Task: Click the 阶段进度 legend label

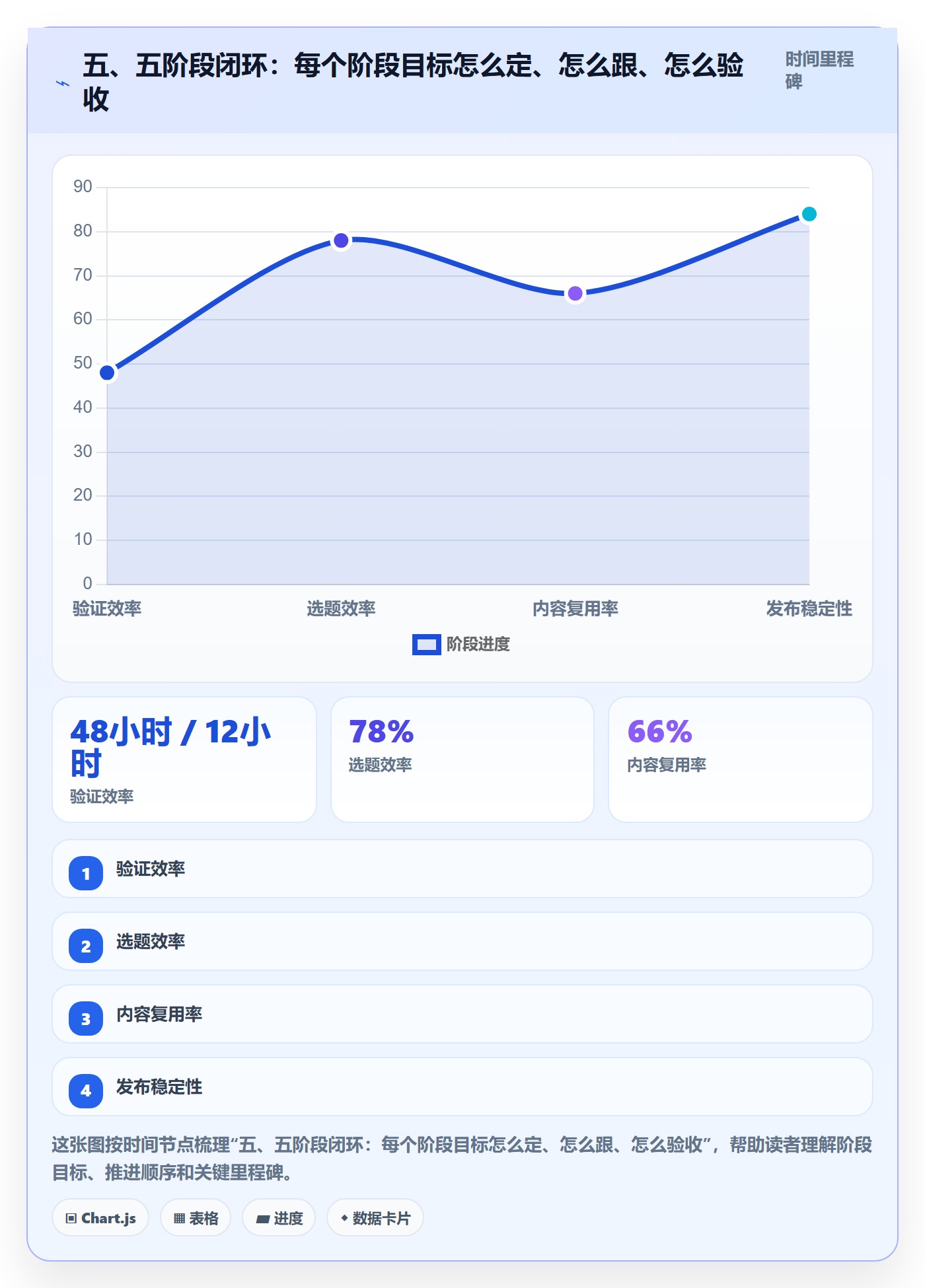Action: (478, 644)
